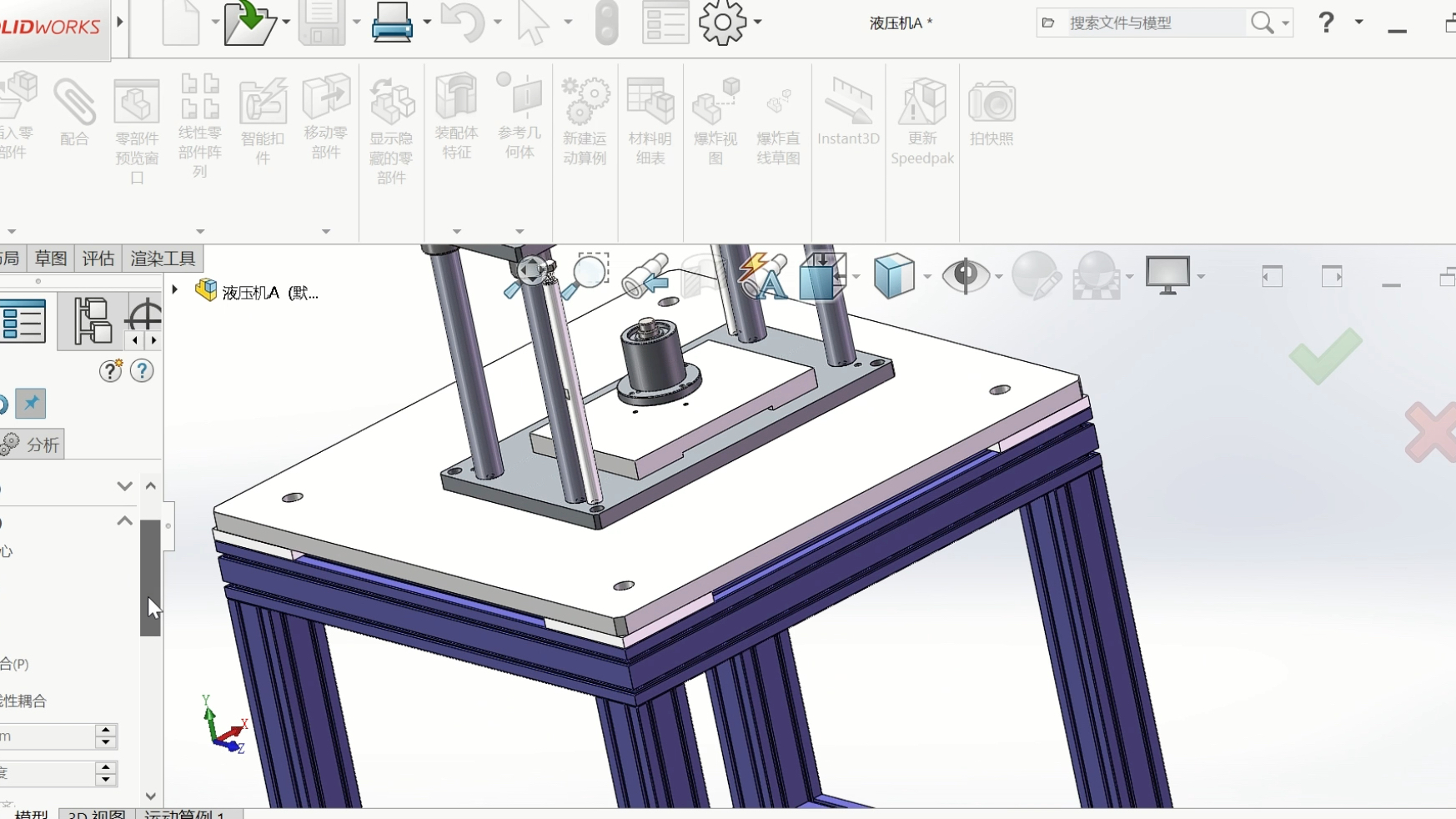Screen dimensions: 1456x819
Task: Click 参考几何体 tool
Action: (x=520, y=117)
